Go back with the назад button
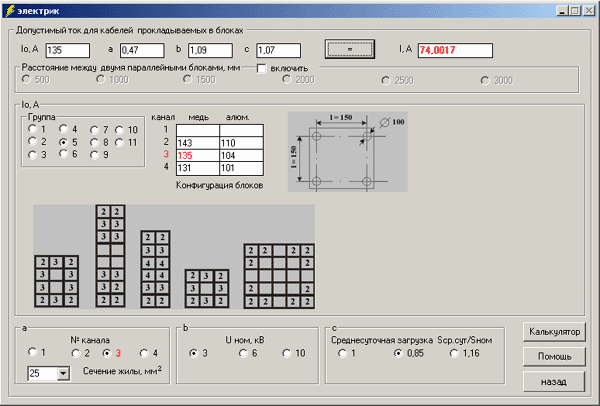Screen dimensions: 600x406 [x=554, y=382]
